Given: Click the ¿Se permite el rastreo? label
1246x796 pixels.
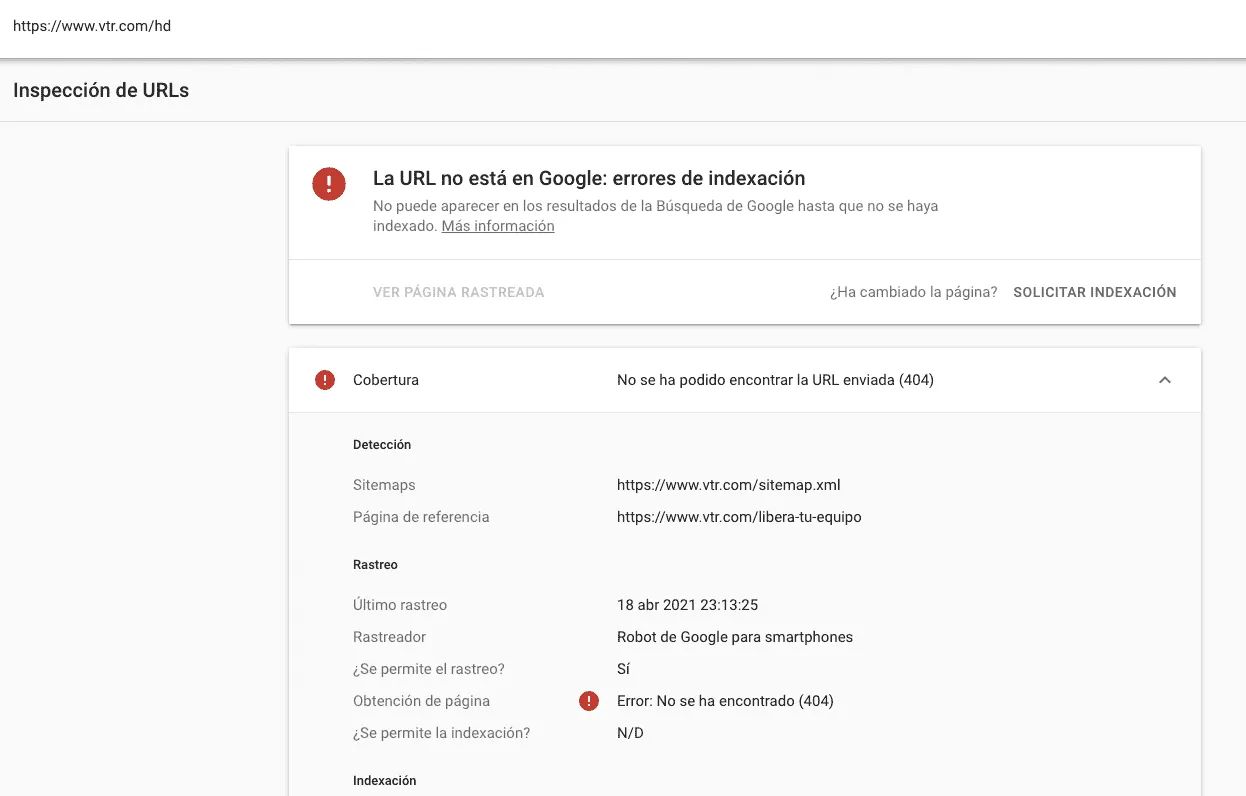Looking at the screenshot, I should 429,669.
